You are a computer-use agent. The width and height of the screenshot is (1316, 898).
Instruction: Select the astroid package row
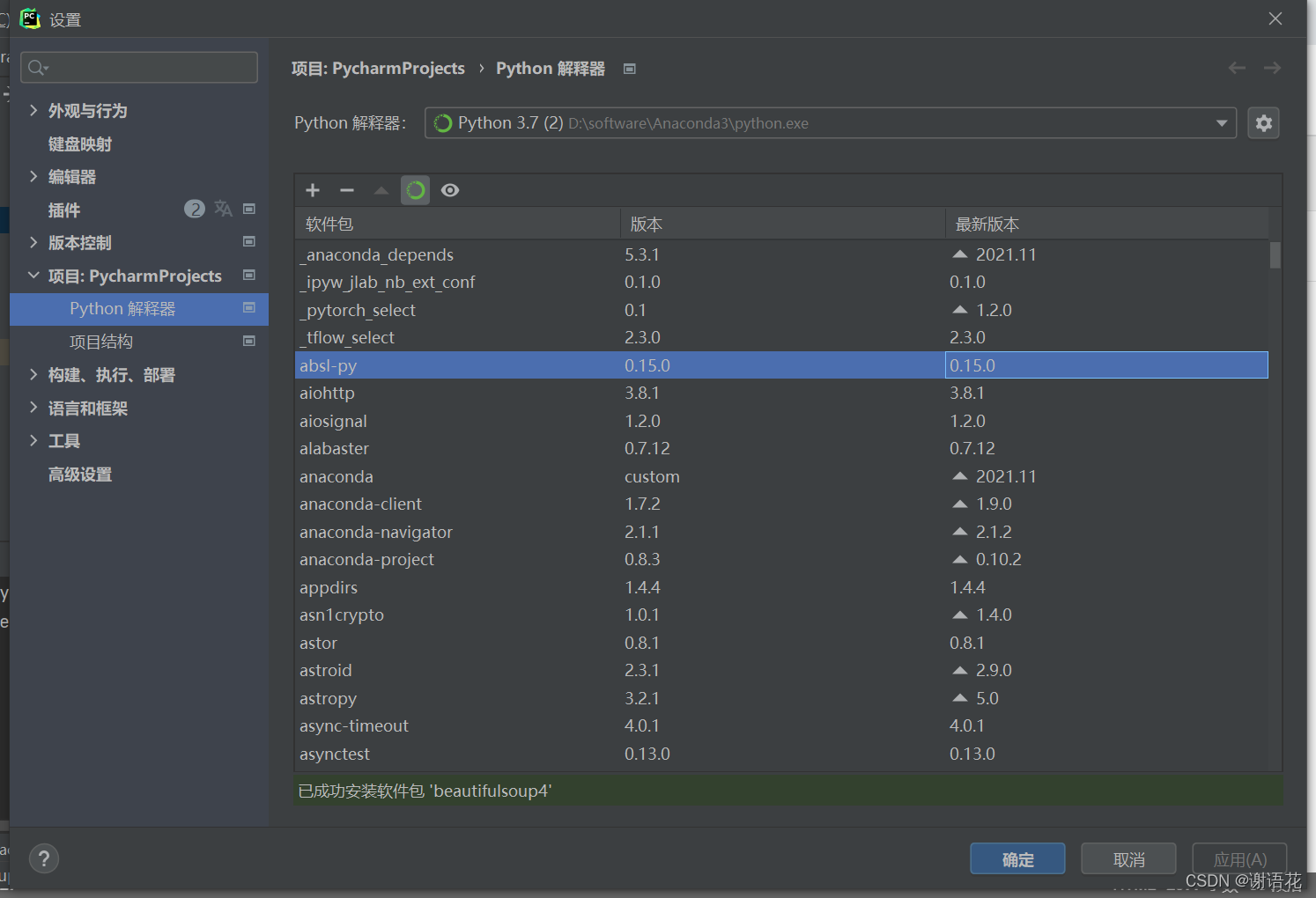782,670
